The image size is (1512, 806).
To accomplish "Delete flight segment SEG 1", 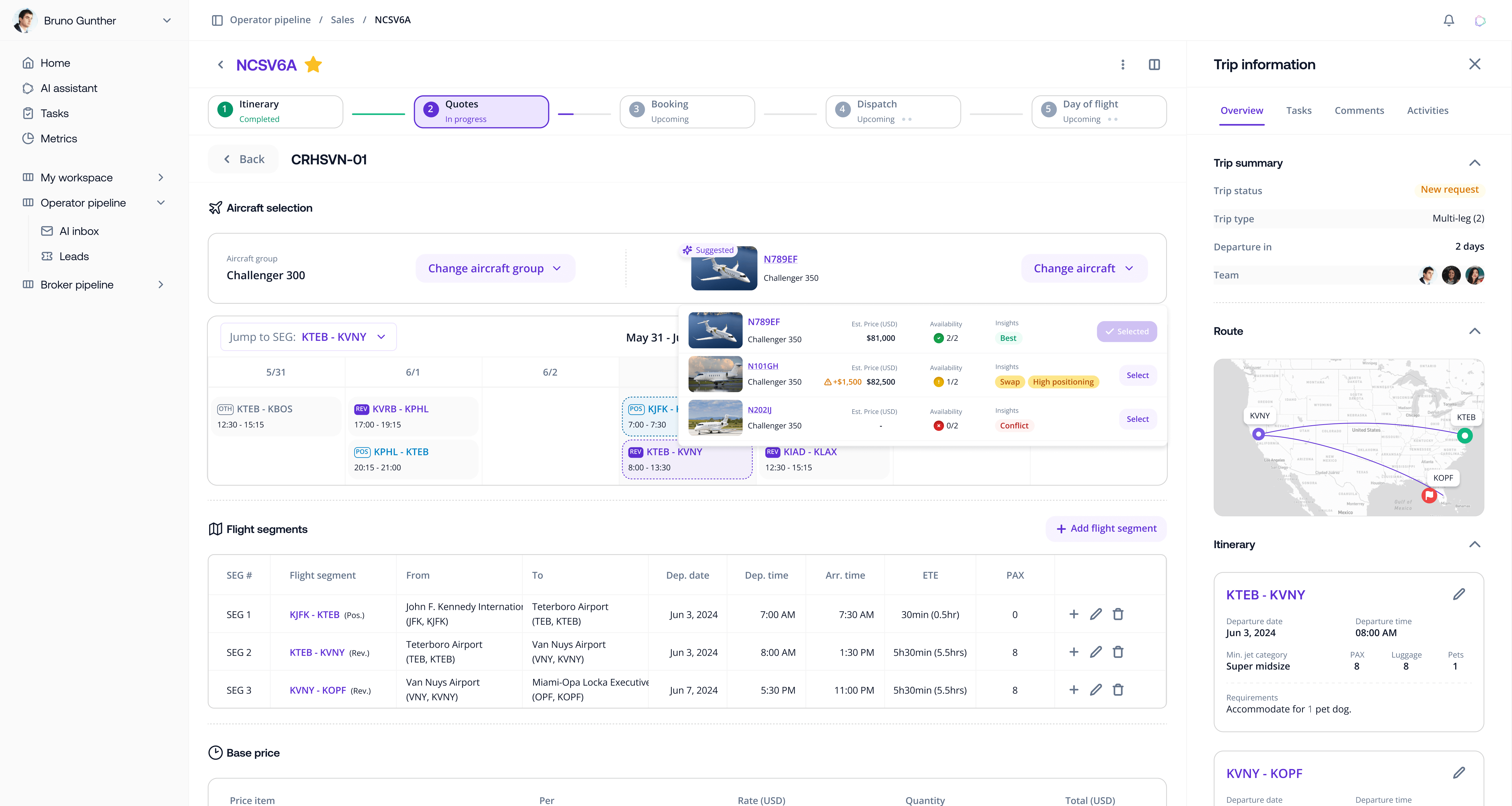I will click(1118, 614).
